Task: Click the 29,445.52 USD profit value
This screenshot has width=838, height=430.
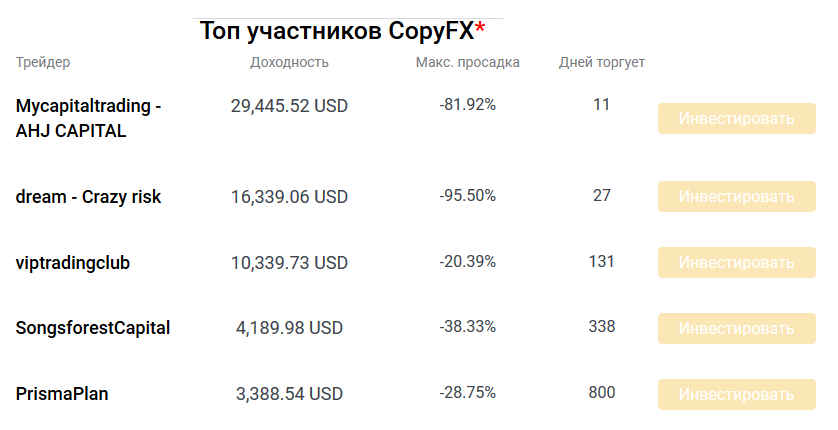Action: coord(289,106)
